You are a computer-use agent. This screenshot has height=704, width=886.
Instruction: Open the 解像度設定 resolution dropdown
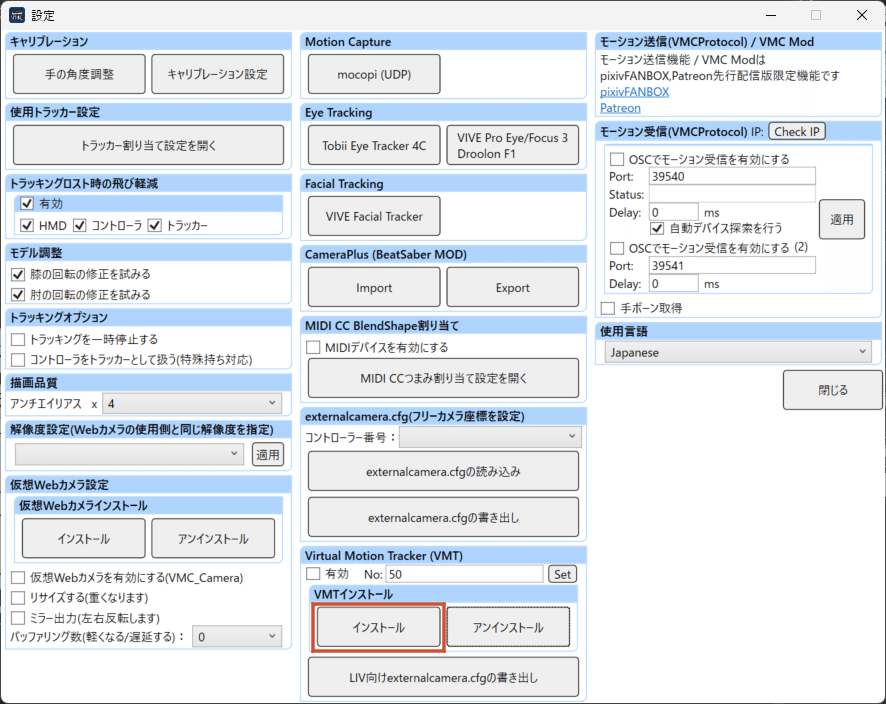click(129, 454)
